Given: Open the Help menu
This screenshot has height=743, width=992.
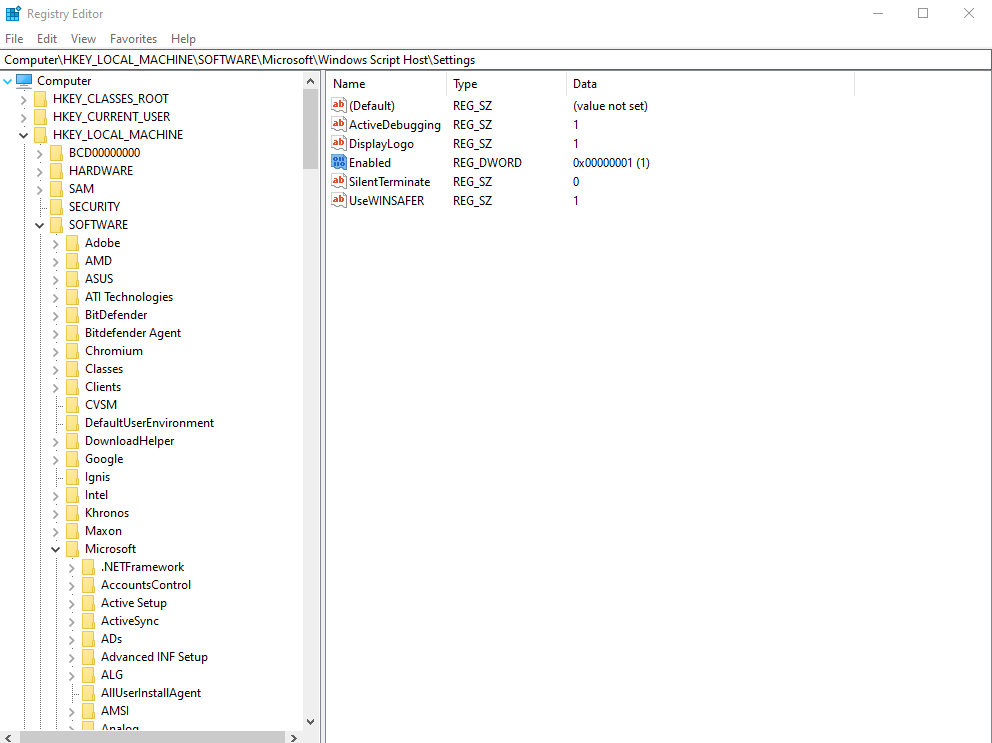Looking at the screenshot, I should (x=183, y=39).
